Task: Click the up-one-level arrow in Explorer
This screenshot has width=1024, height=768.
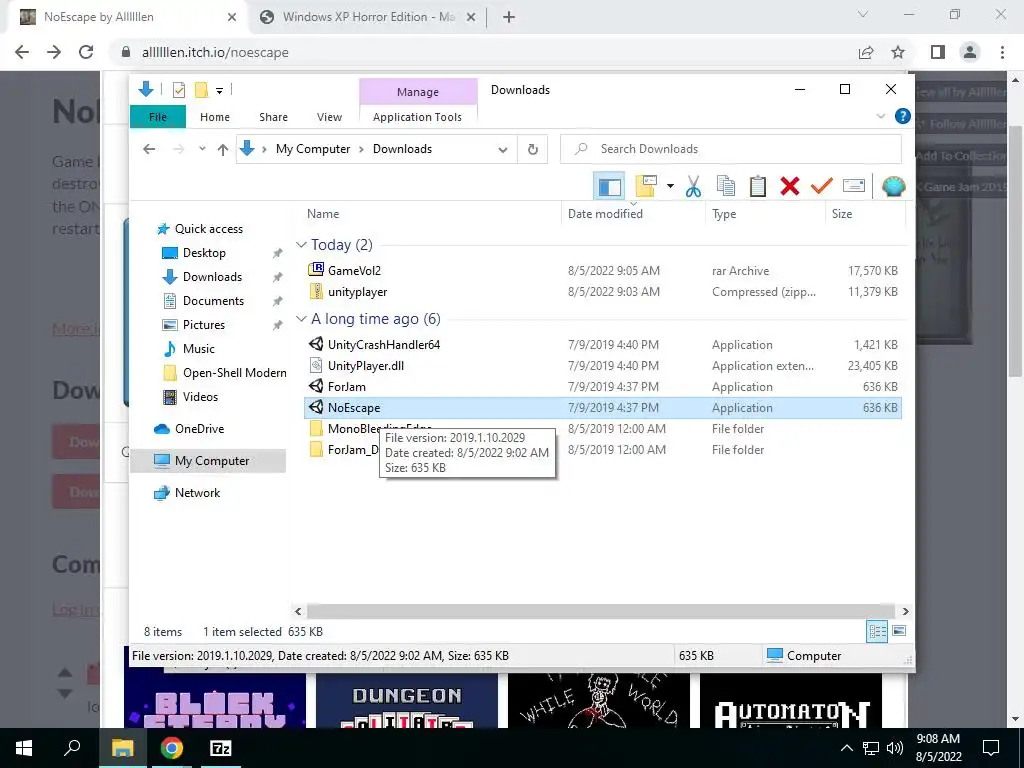Action: [223, 149]
